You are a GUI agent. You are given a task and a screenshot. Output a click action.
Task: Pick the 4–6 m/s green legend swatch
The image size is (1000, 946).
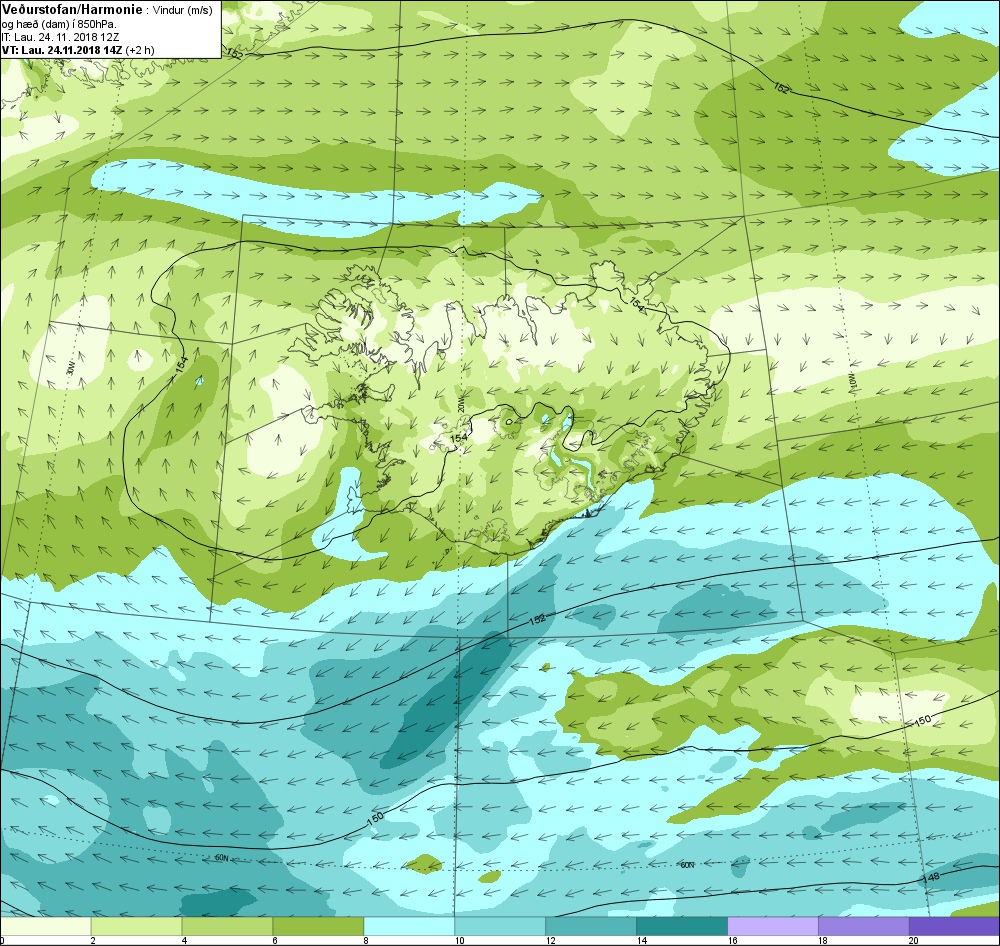pos(227,926)
